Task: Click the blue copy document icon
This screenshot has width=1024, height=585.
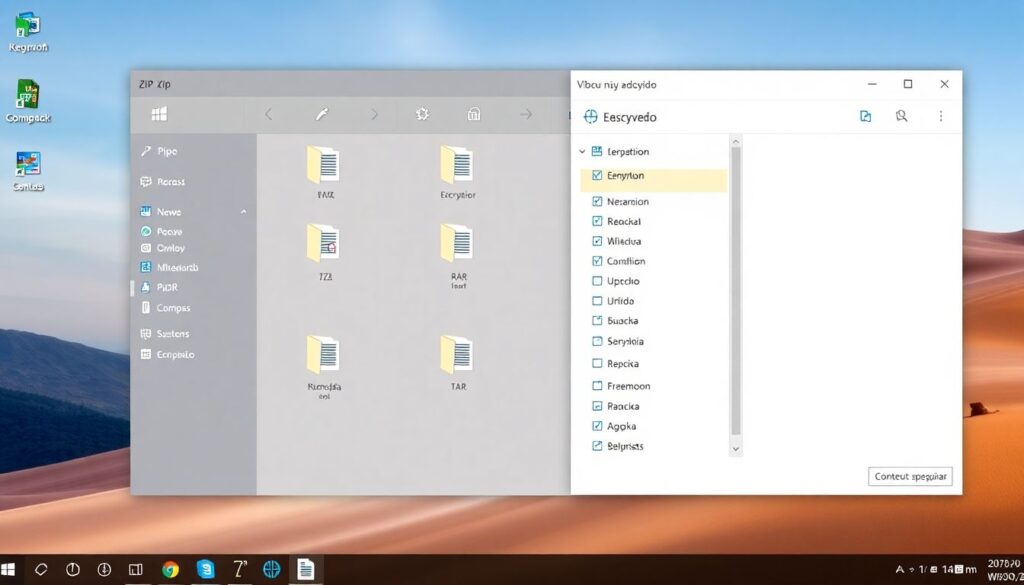Action: click(x=865, y=117)
